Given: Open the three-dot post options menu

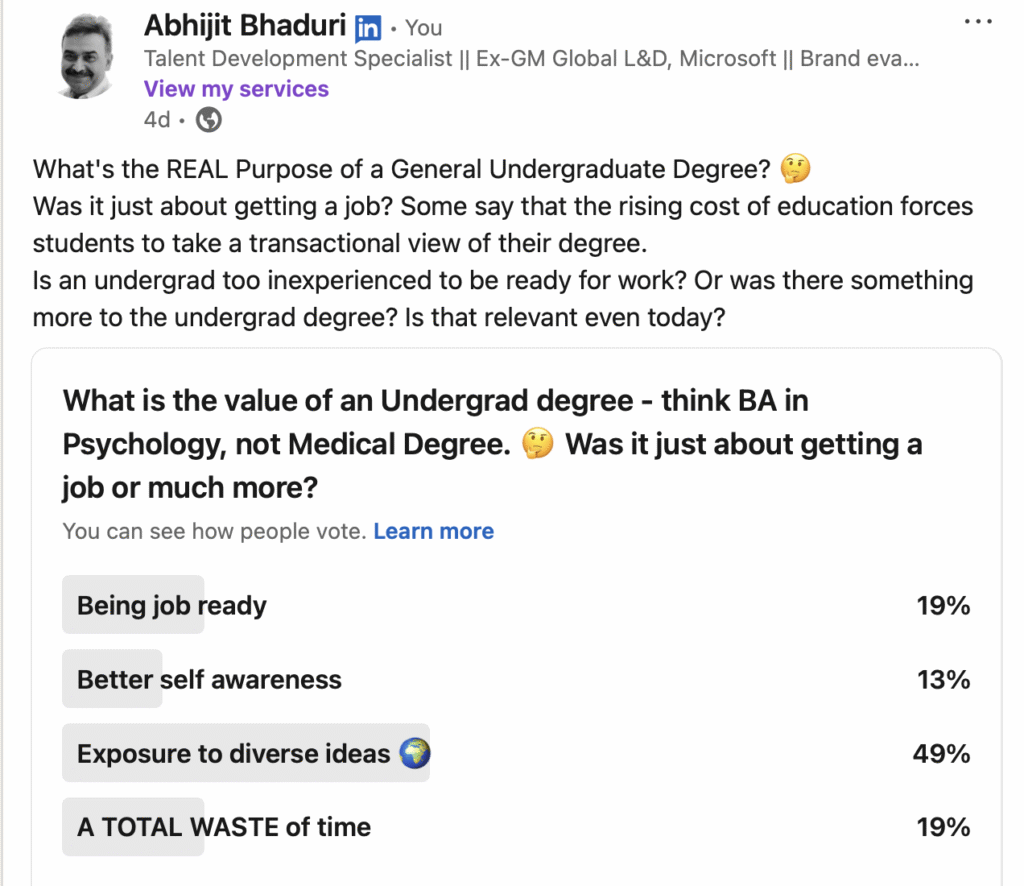Looking at the screenshot, I should 977,22.
